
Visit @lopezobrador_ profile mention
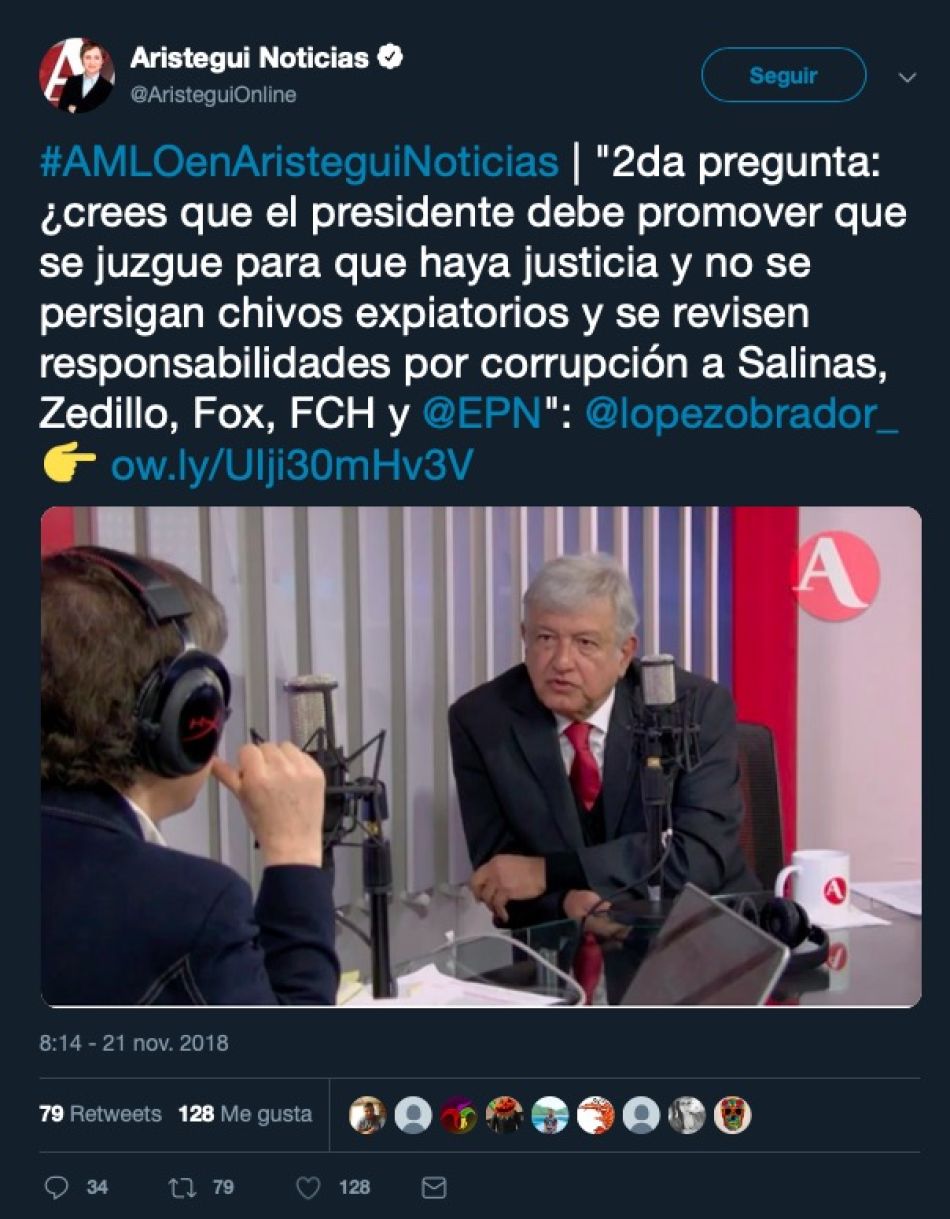pyautogui.click(x=741, y=416)
